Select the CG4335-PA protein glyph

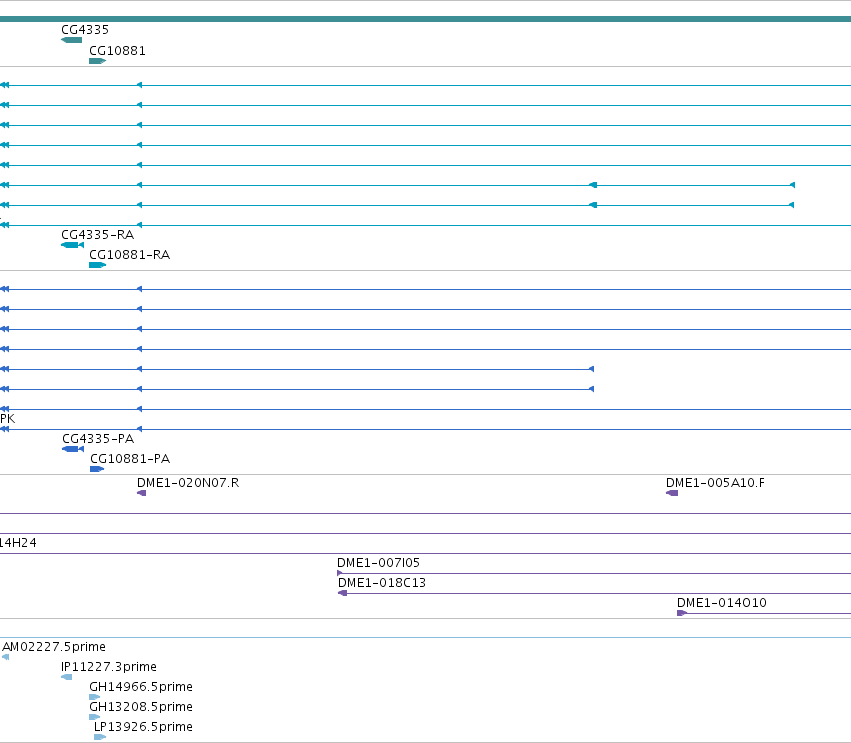[x=73, y=449]
